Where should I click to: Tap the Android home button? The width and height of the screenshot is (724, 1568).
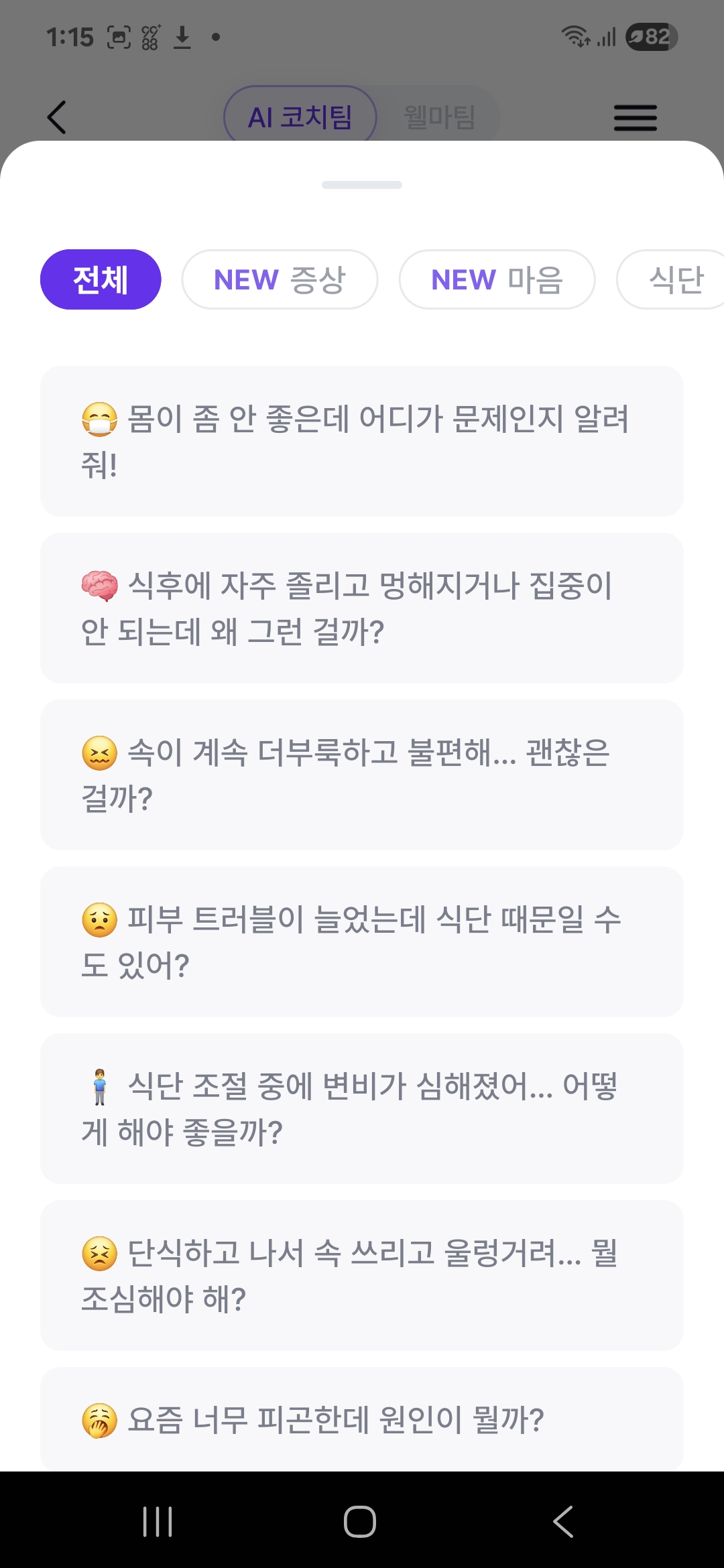(x=360, y=1521)
